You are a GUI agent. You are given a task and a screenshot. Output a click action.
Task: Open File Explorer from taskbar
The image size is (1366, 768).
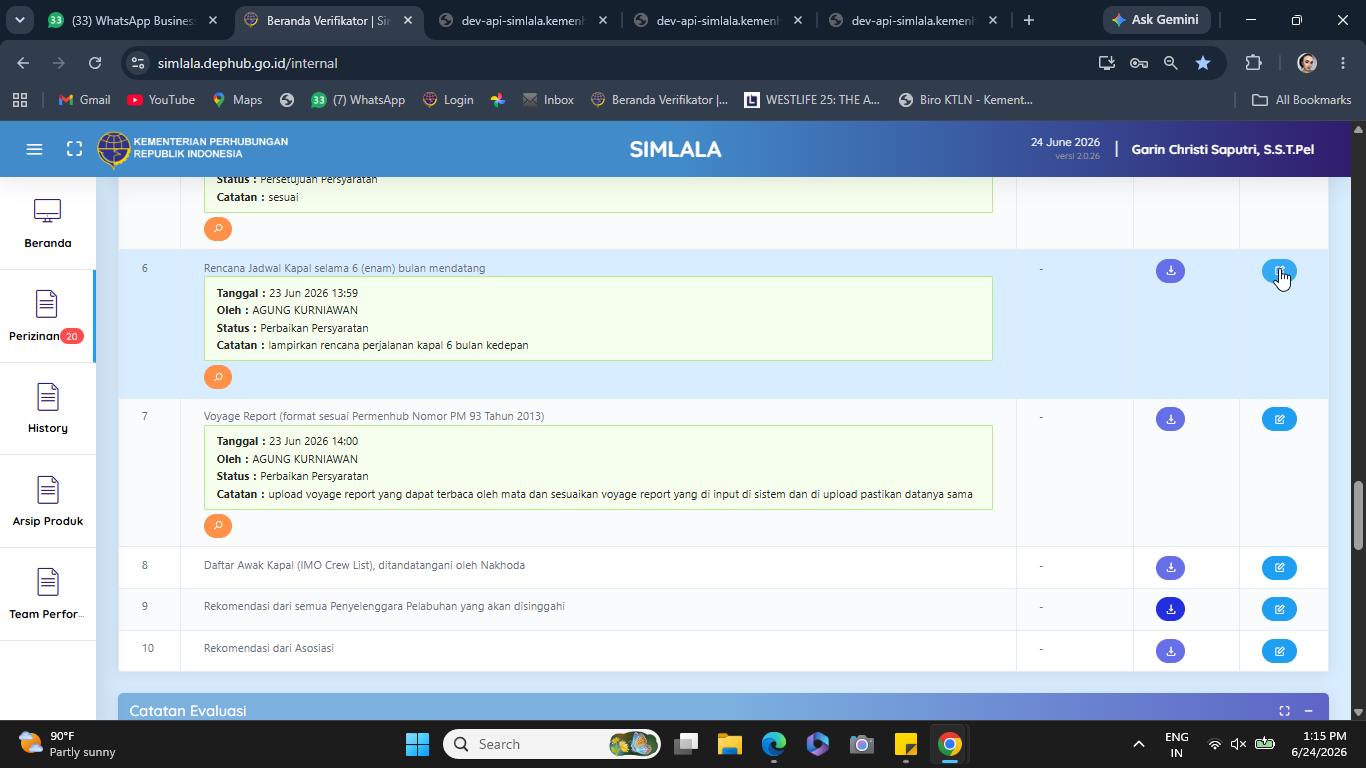729,744
